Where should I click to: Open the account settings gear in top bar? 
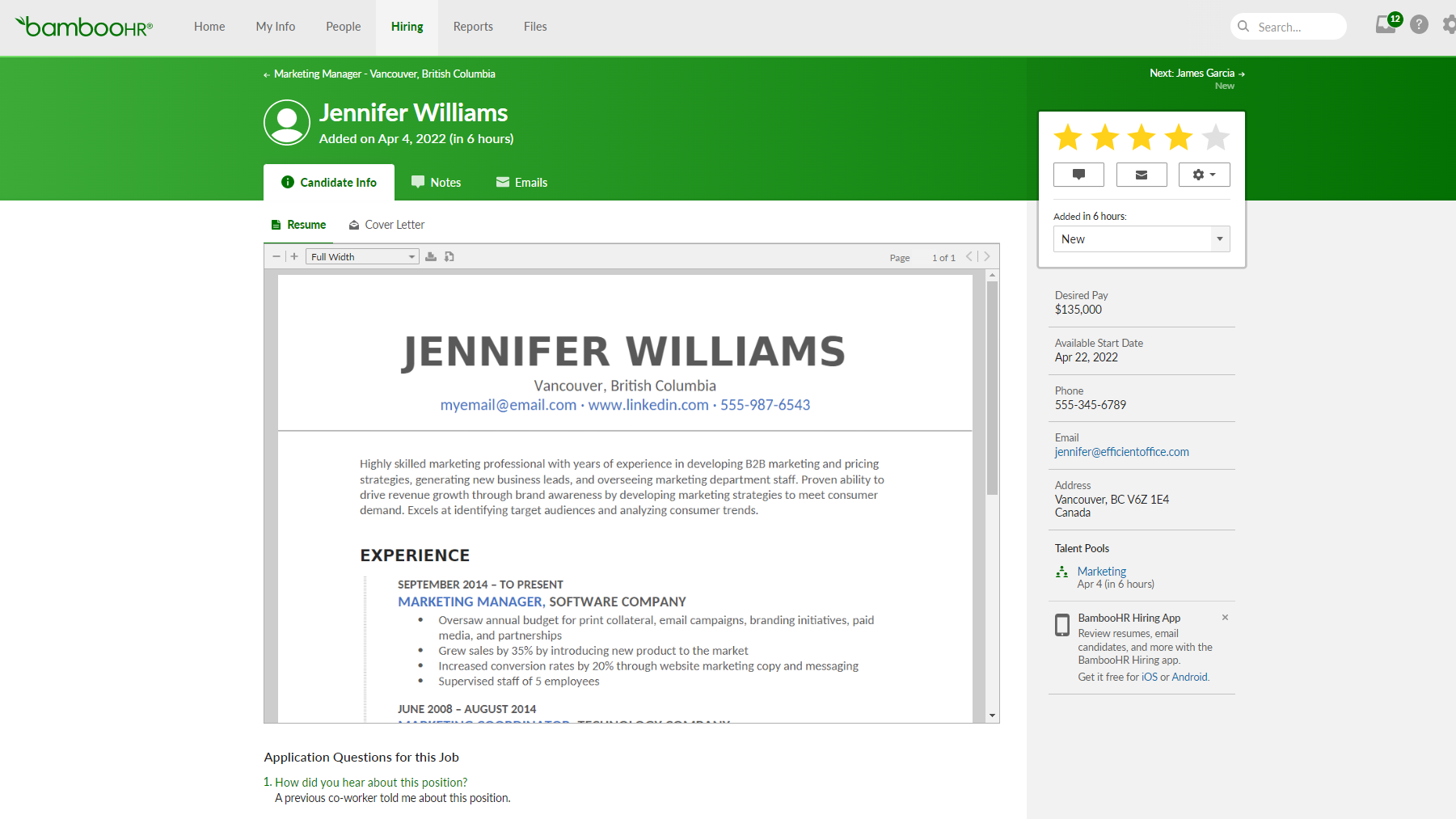pos(1447,24)
